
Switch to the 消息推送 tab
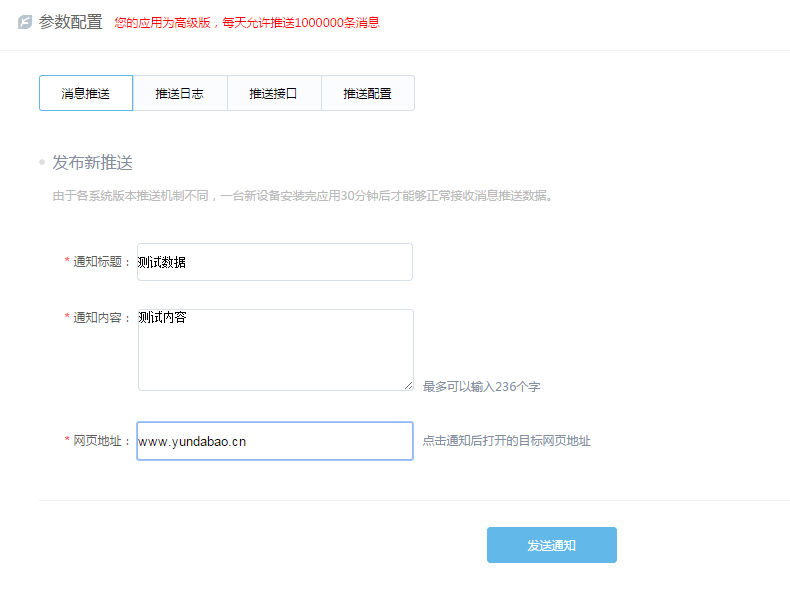[x=86, y=93]
